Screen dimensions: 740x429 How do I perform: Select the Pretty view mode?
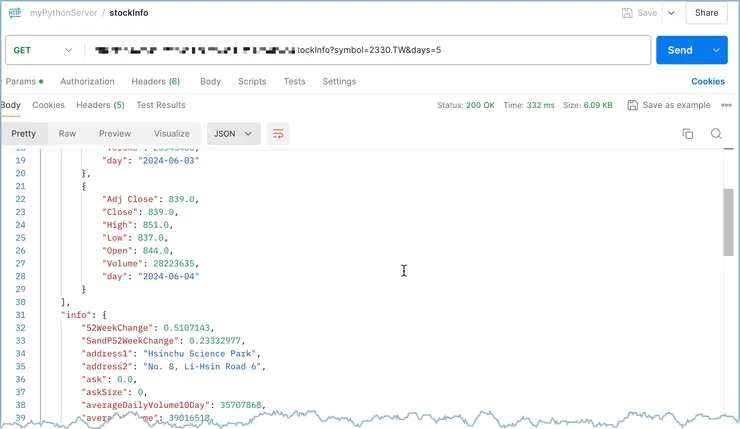[24, 134]
